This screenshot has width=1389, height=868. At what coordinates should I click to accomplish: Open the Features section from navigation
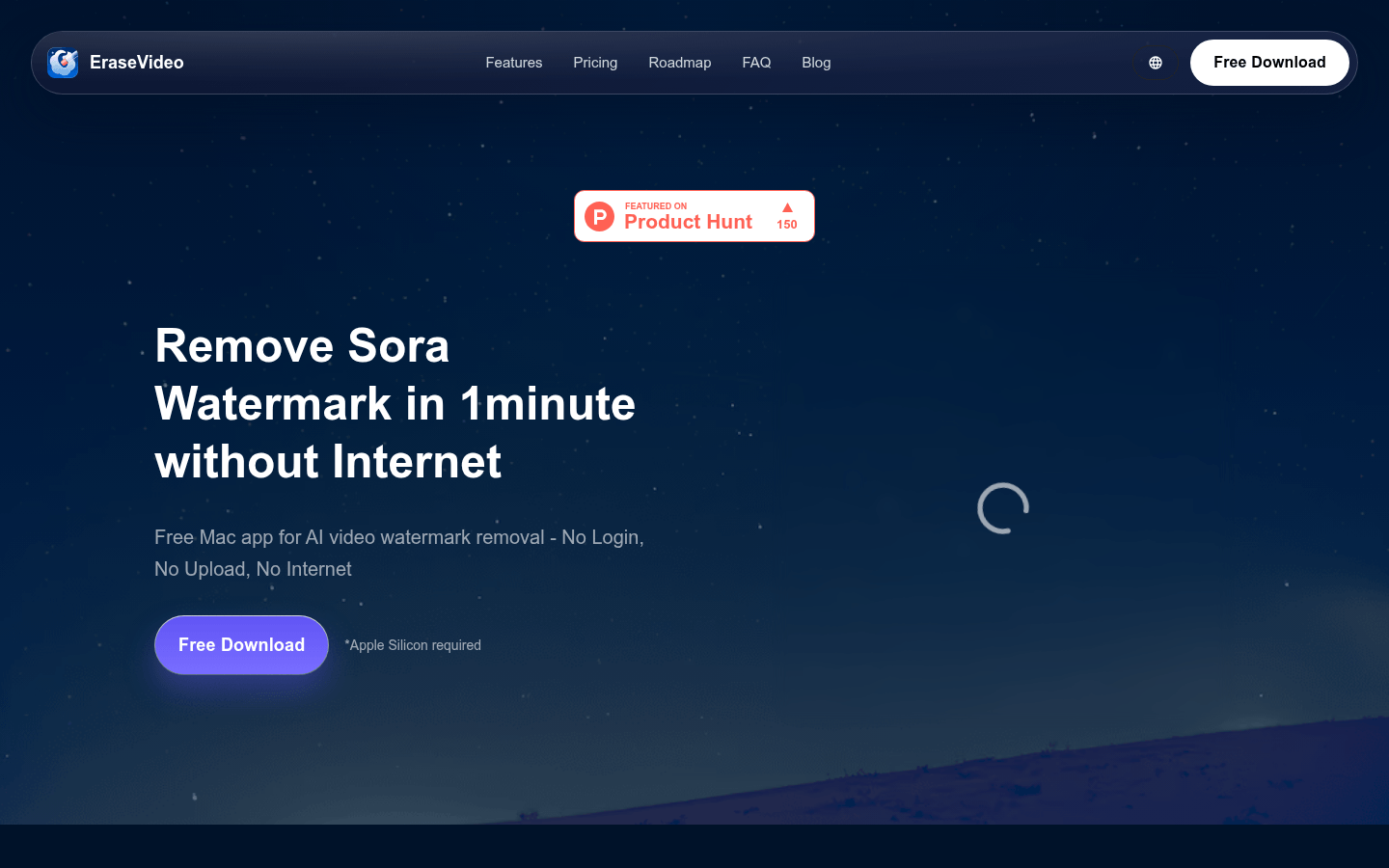[x=513, y=63]
